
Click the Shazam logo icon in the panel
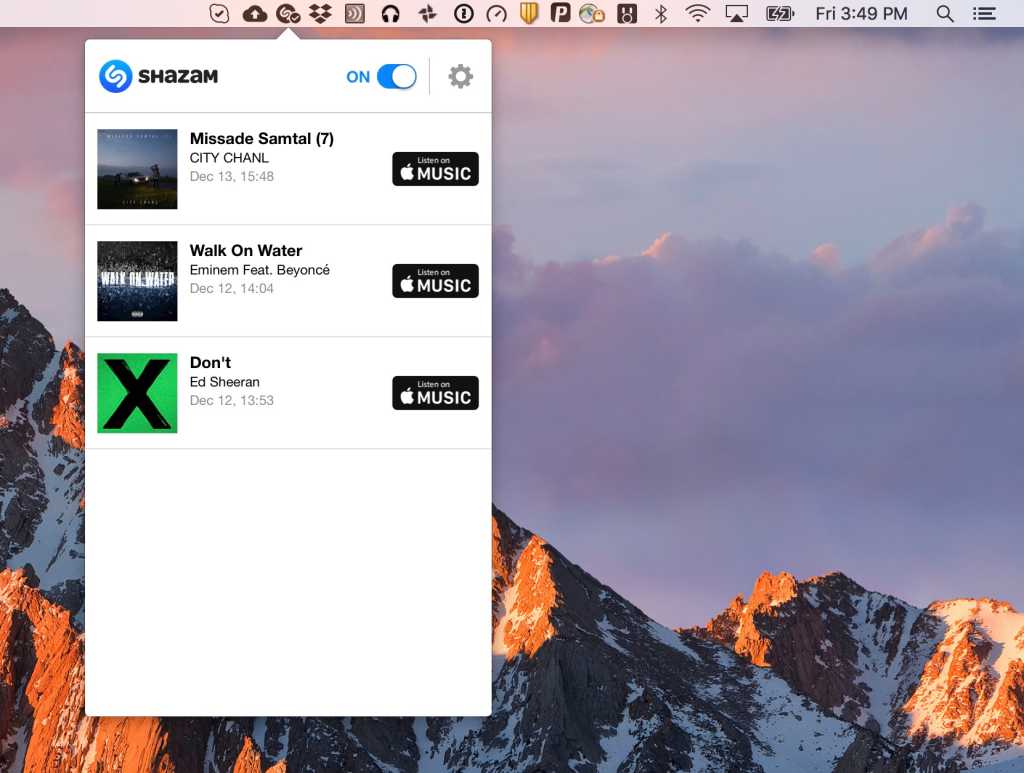(x=116, y=76)
